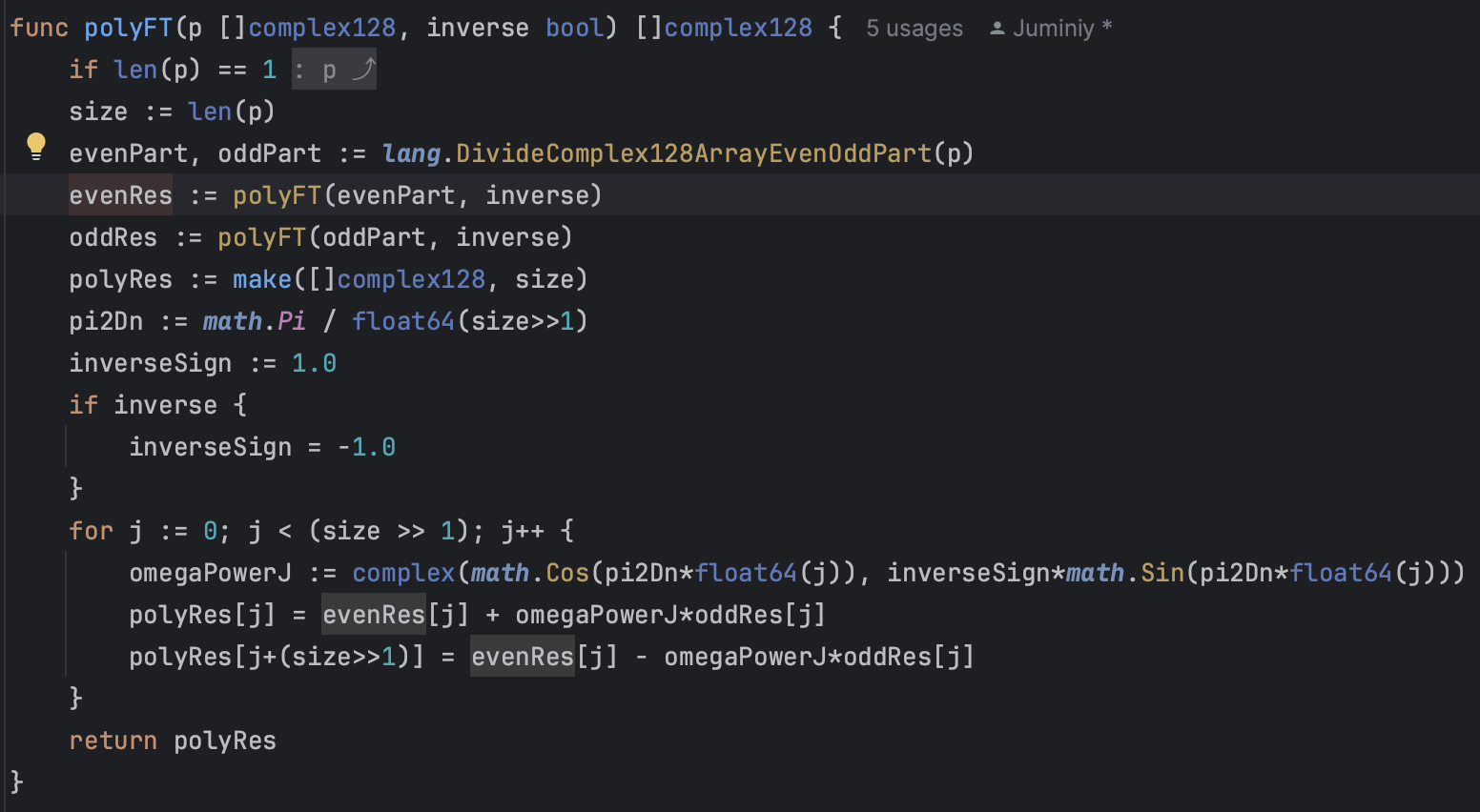Click the polyRes variable in make line

121,279
